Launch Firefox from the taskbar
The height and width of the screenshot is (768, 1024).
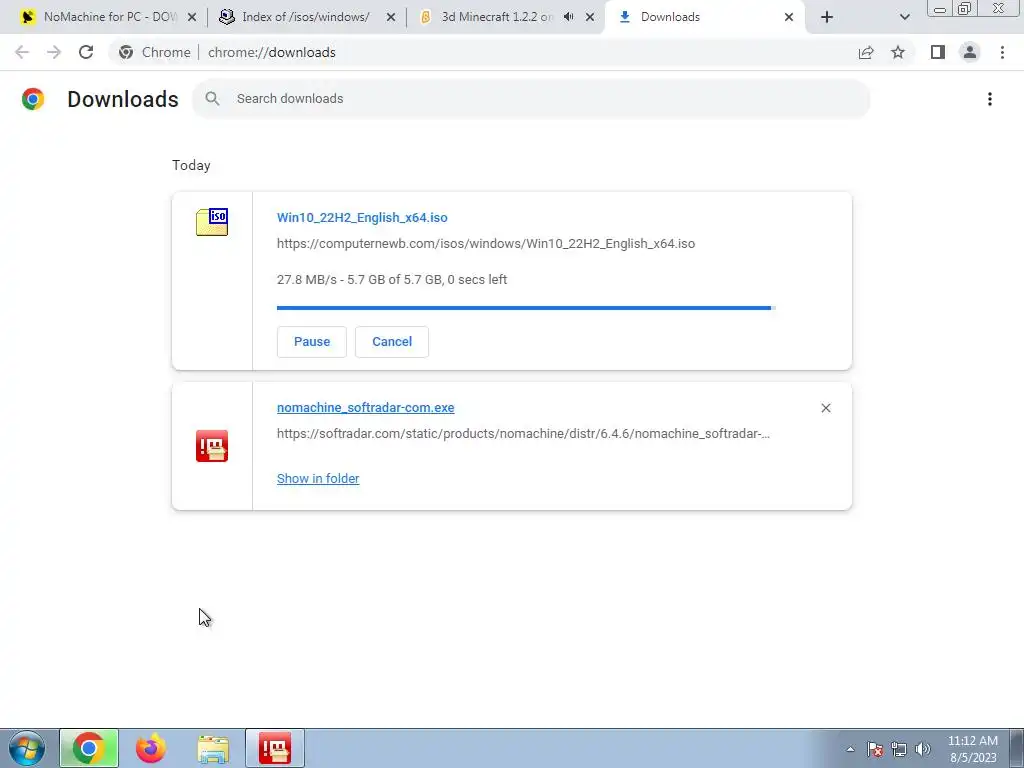pyautogui.click(x=151, y=748)
